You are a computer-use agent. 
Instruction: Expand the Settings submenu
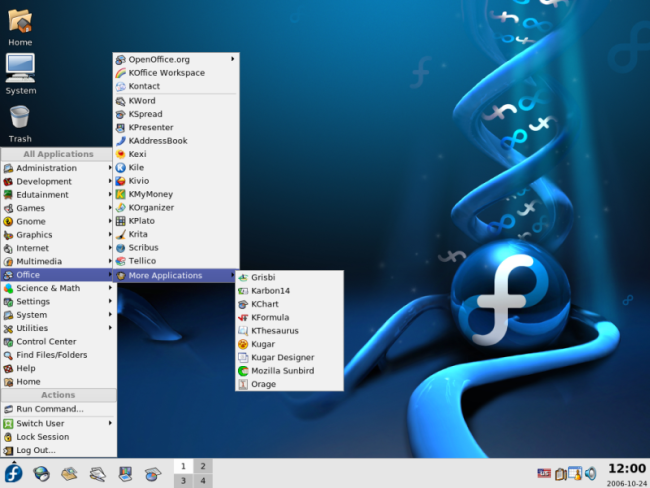click(58, 301)
